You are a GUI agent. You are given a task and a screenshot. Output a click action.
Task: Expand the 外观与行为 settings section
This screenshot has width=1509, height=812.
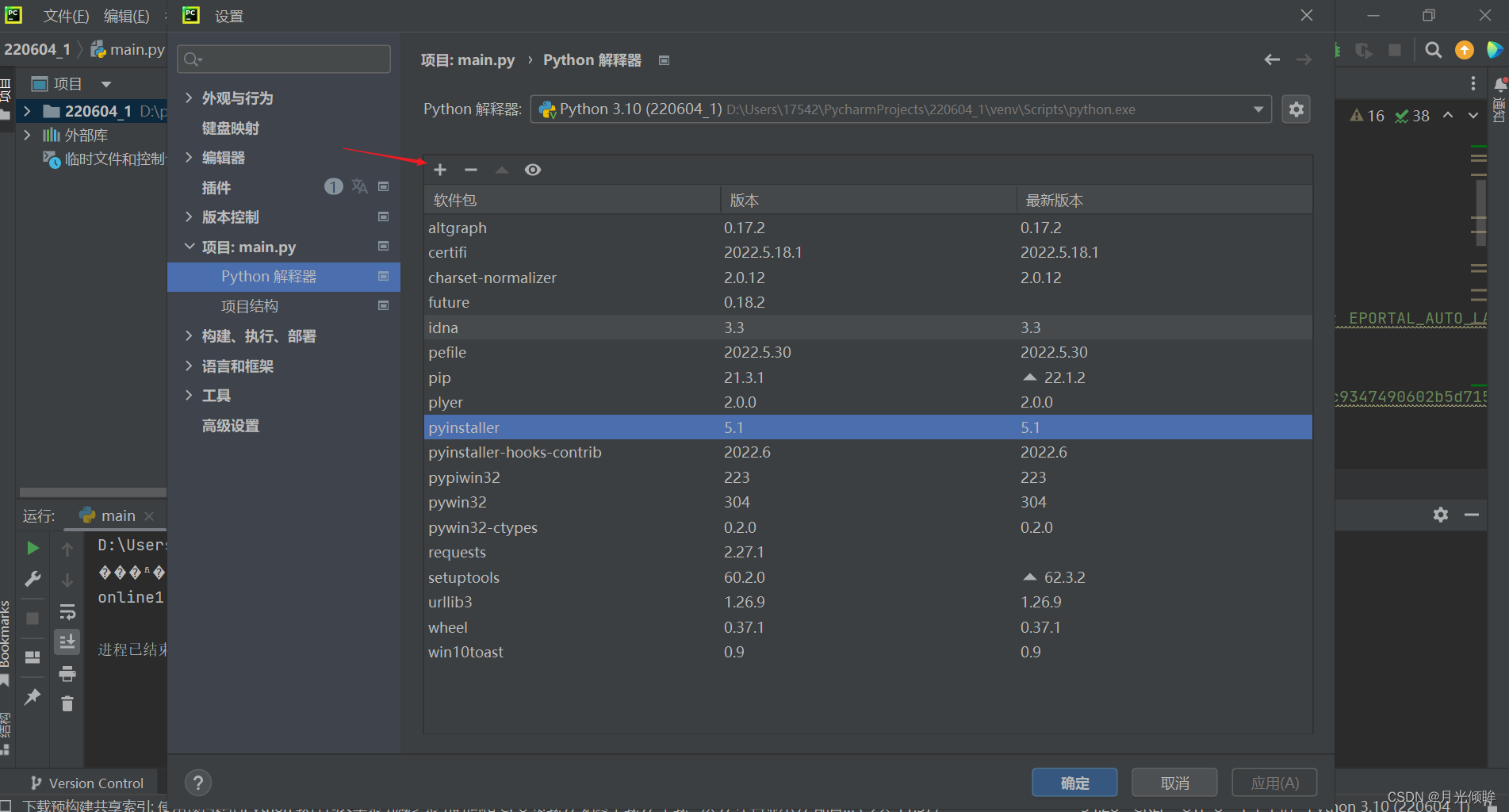click(x=189, y=98)
